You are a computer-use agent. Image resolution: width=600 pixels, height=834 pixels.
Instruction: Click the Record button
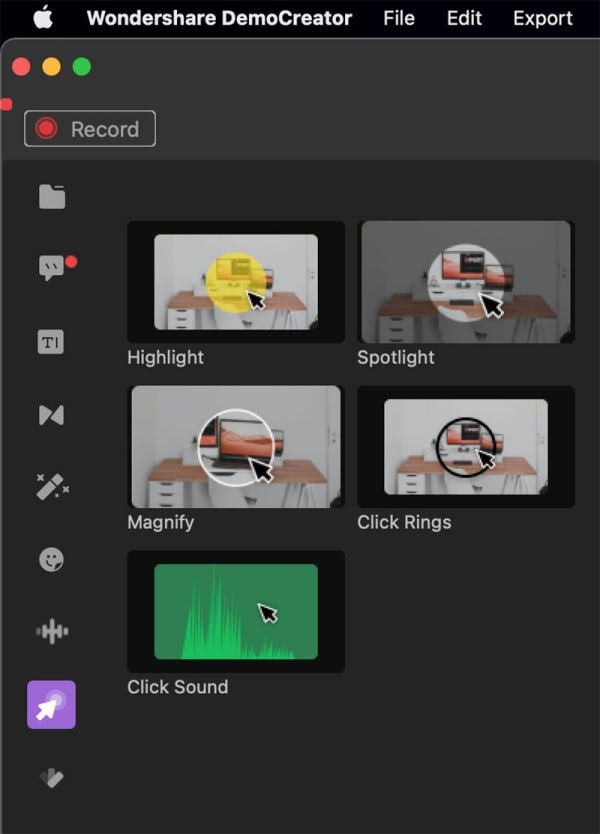[90, 129]
